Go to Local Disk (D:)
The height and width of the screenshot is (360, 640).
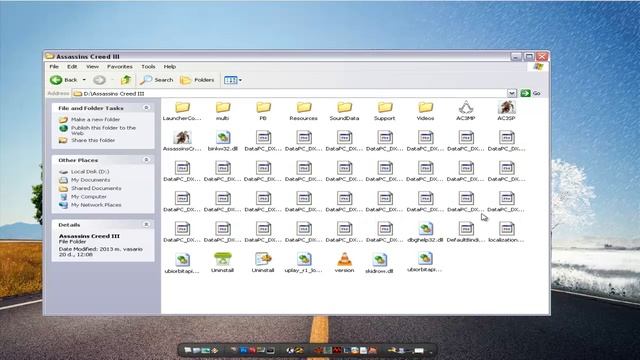click(84, 172)
